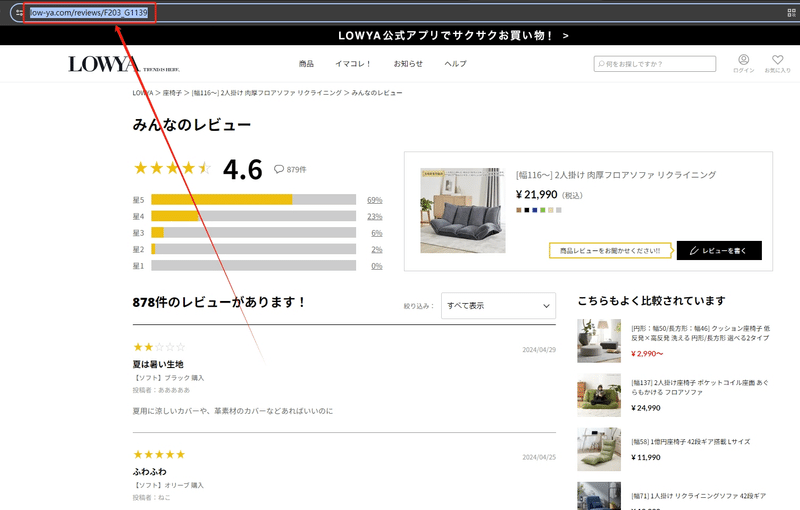The height and width of the screenshot is (510, 800).
Task: Click the gray sofa product thumbnail
Action: [463, 211]
